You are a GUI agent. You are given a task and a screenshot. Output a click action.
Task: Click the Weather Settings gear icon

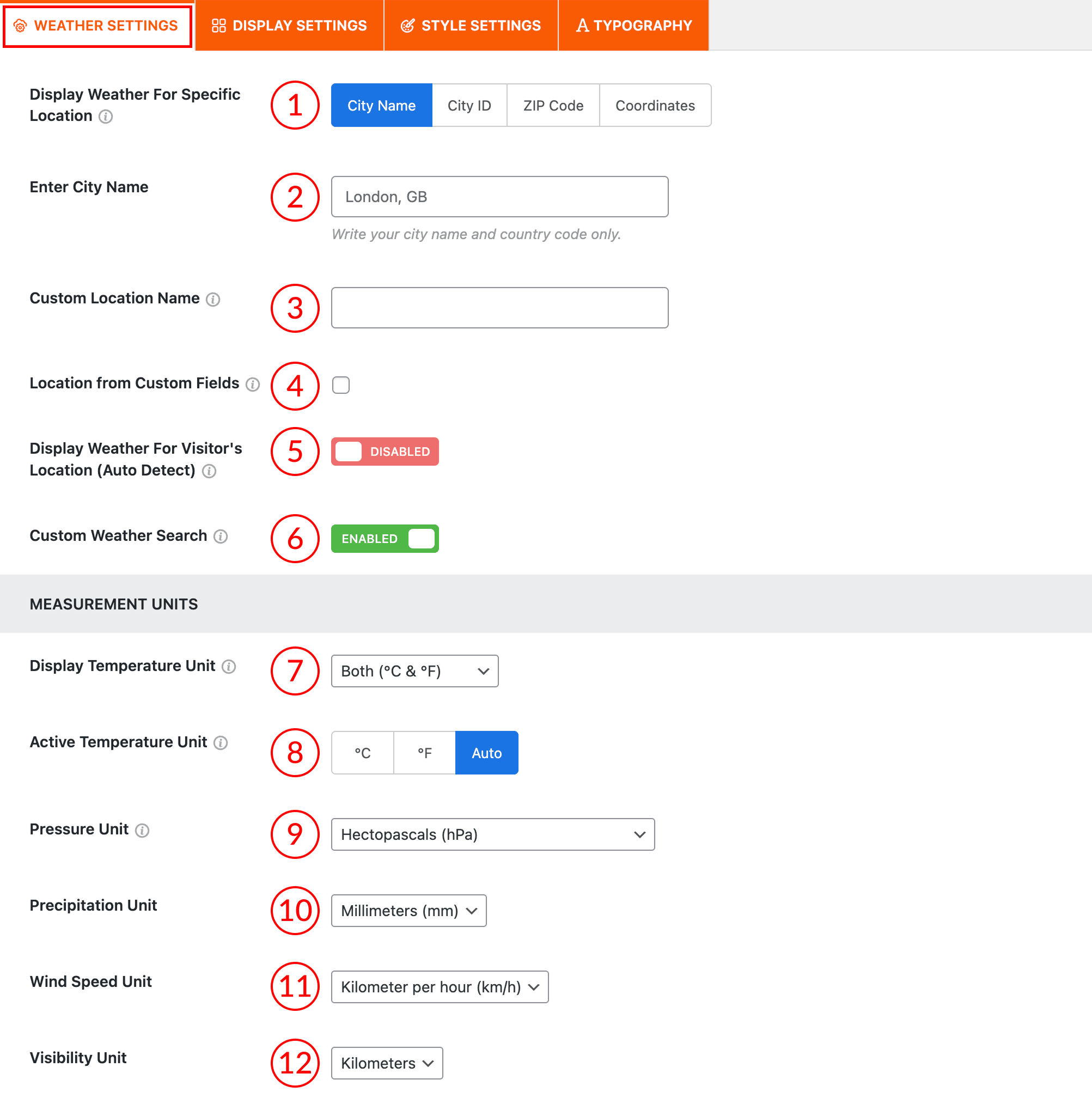coord(21,25)
